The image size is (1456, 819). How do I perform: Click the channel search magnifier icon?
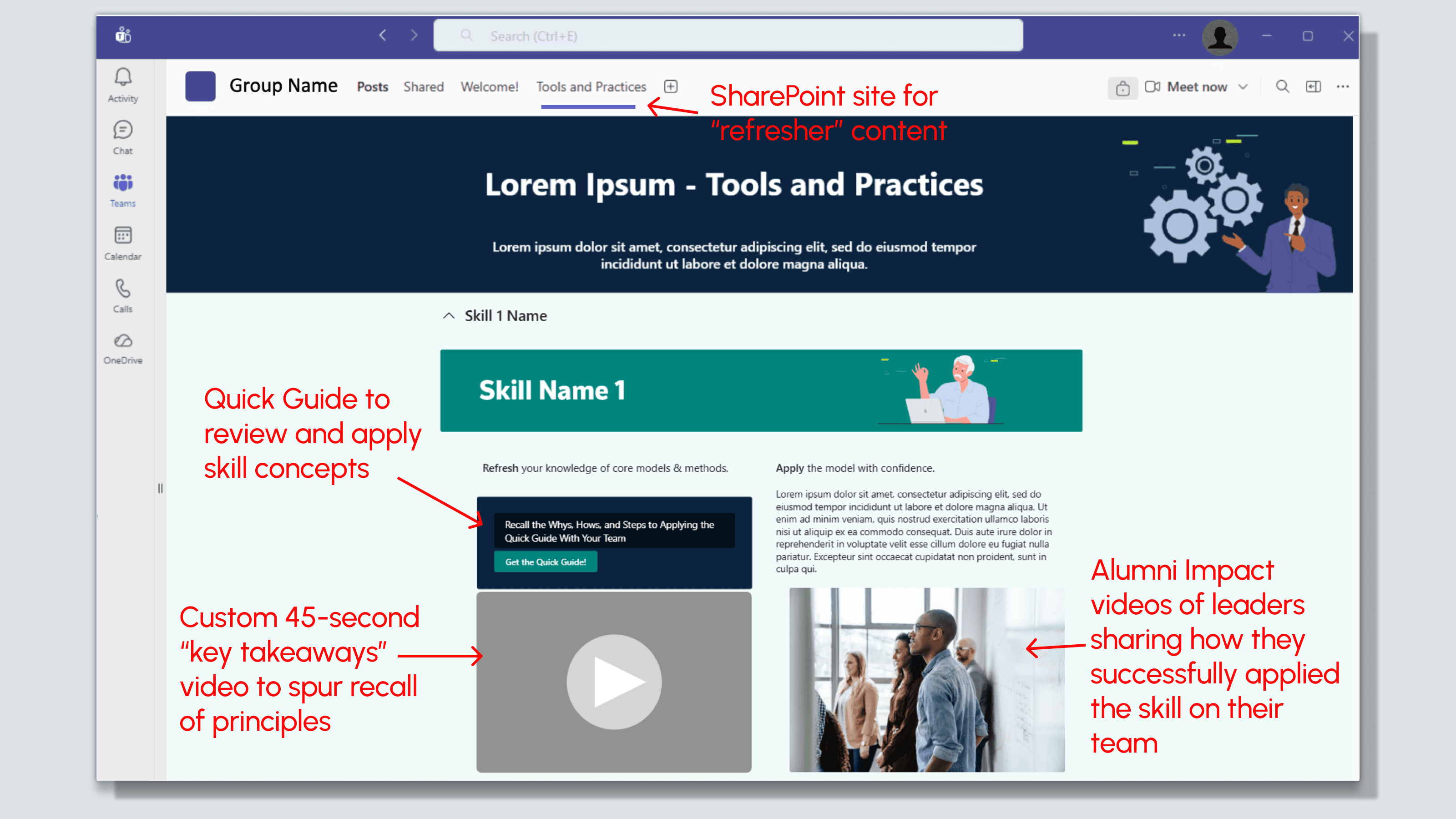(x=1282, y=86)
